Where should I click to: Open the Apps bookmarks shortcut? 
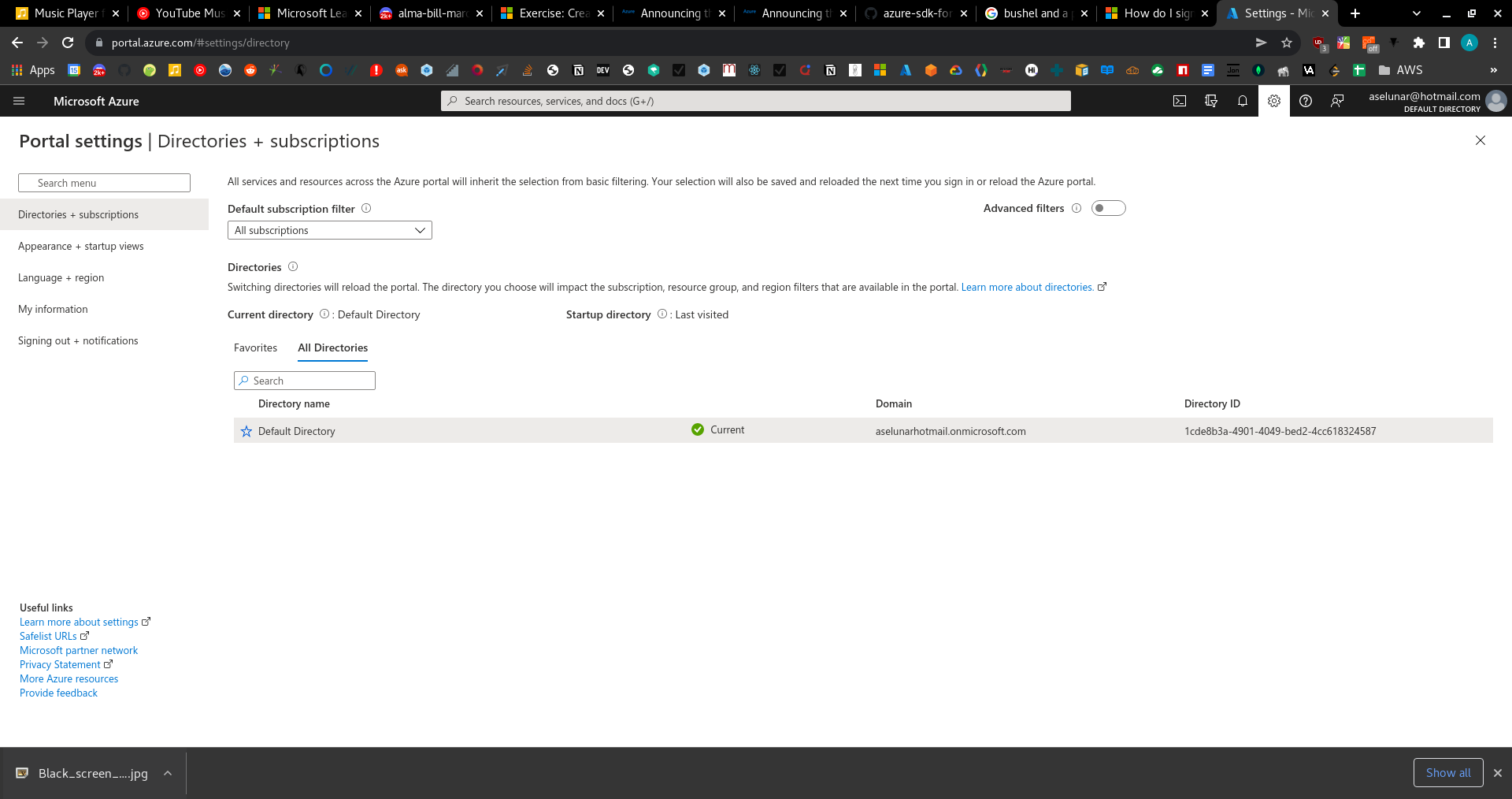pos(33,70)
